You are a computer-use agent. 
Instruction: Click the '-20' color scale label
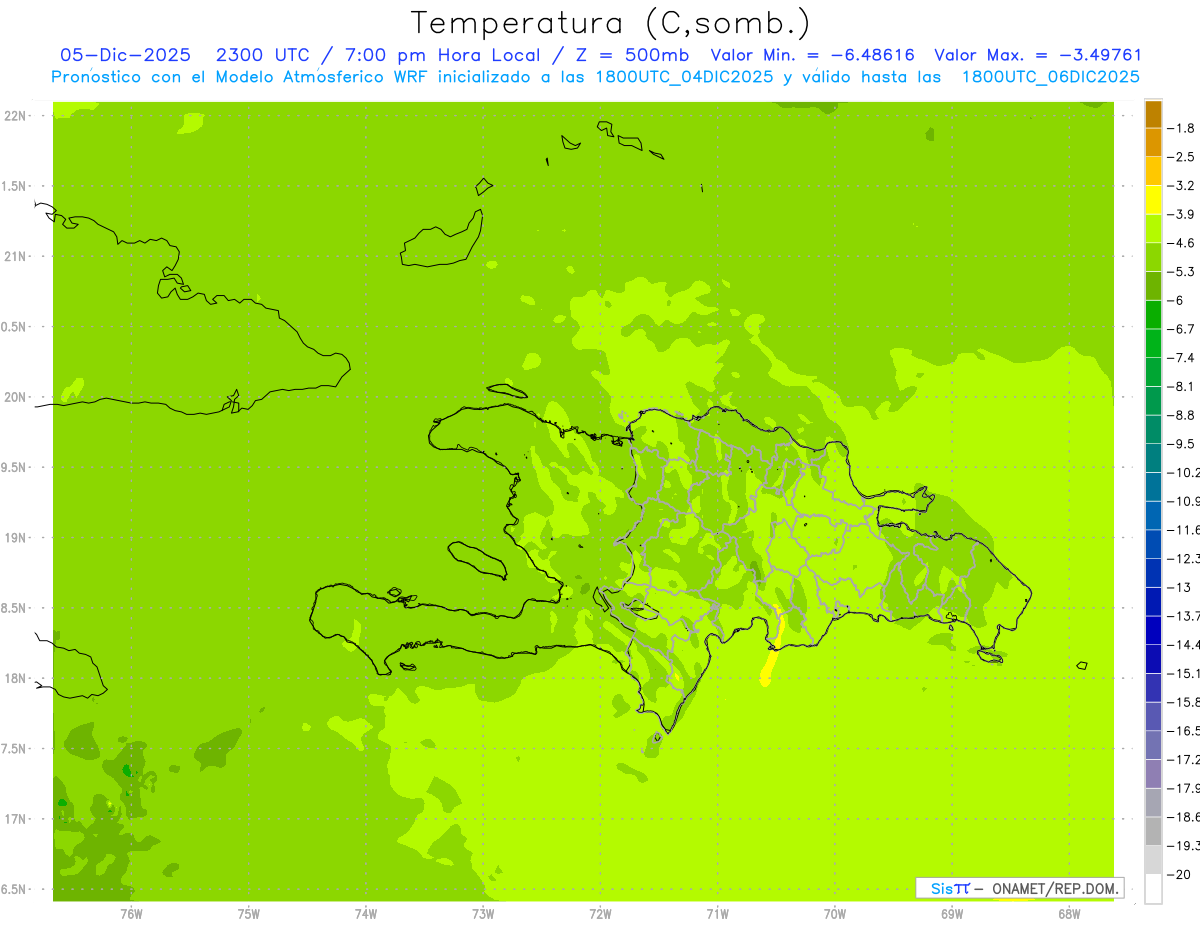tap(1179, 874)
